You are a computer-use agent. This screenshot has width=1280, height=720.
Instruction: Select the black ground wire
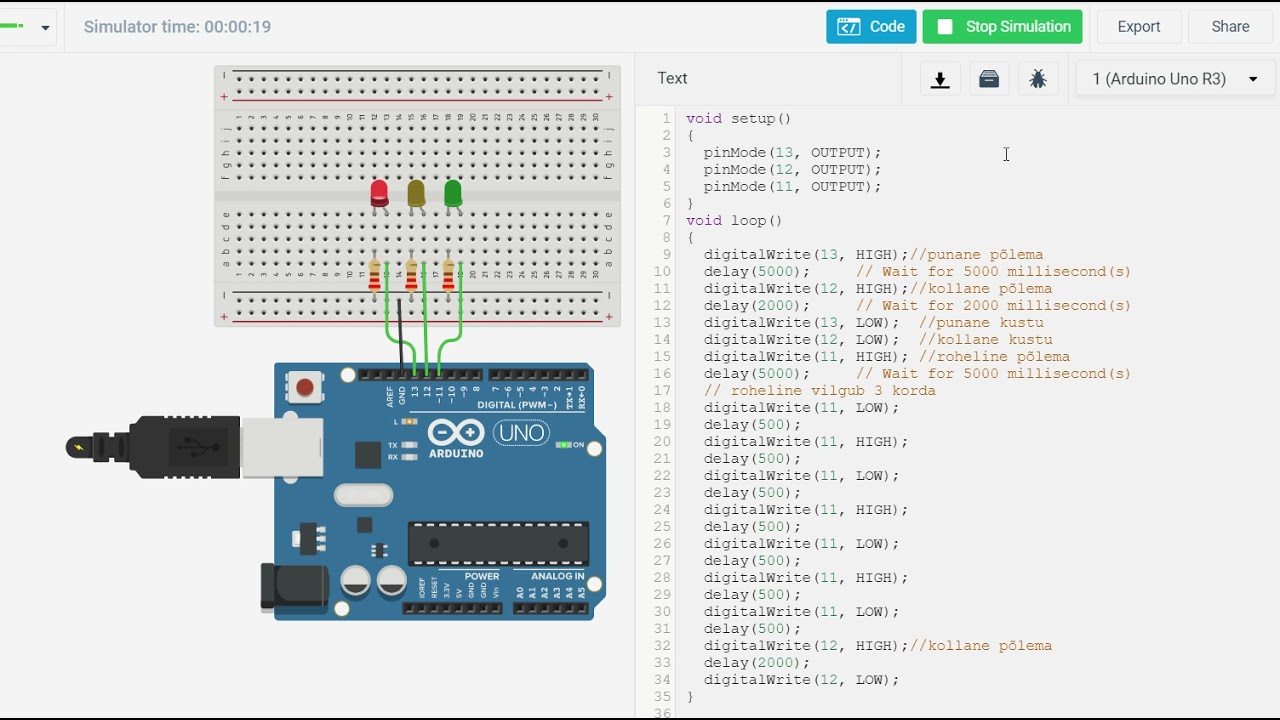click(x=400, y=335)
